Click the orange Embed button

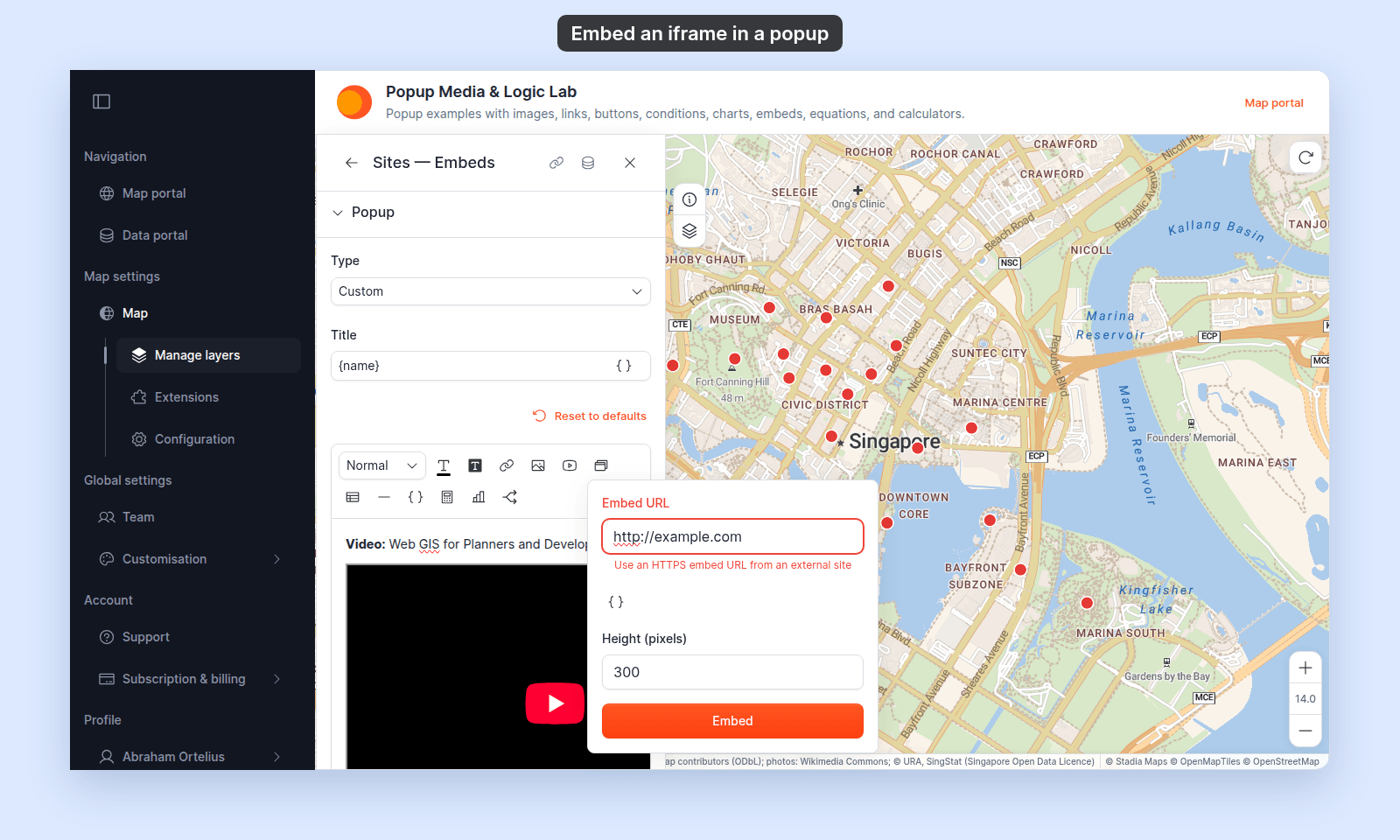coord(732,721)
